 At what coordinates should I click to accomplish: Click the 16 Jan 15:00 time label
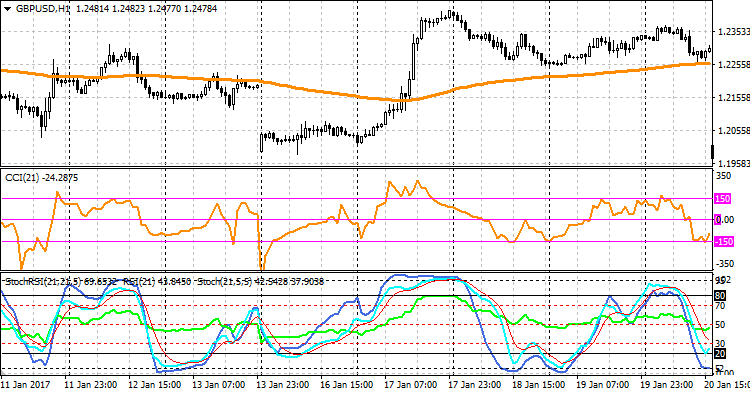click(346, 385)
